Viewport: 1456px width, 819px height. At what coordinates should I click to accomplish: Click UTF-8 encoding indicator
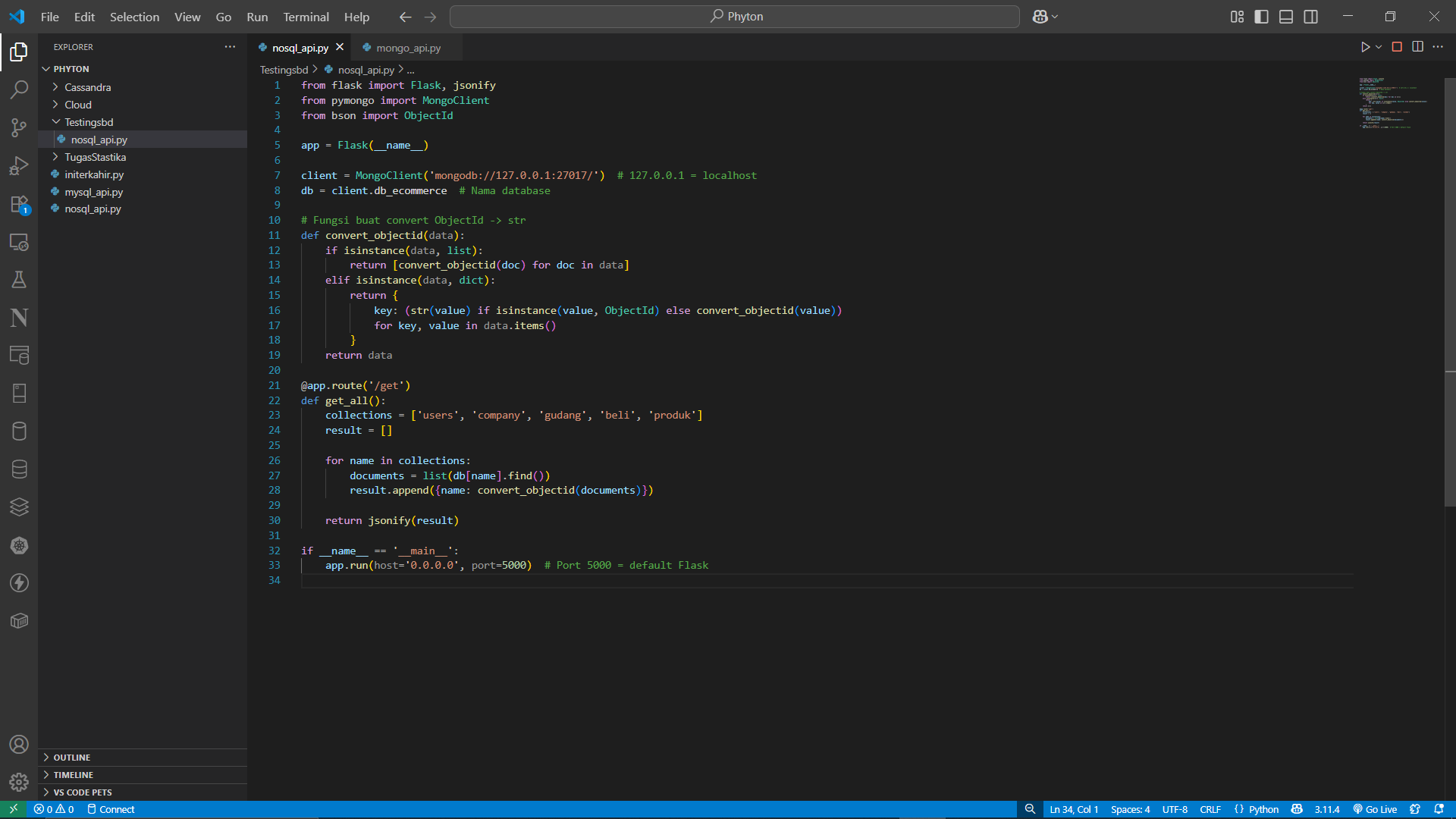[1175, 809]
